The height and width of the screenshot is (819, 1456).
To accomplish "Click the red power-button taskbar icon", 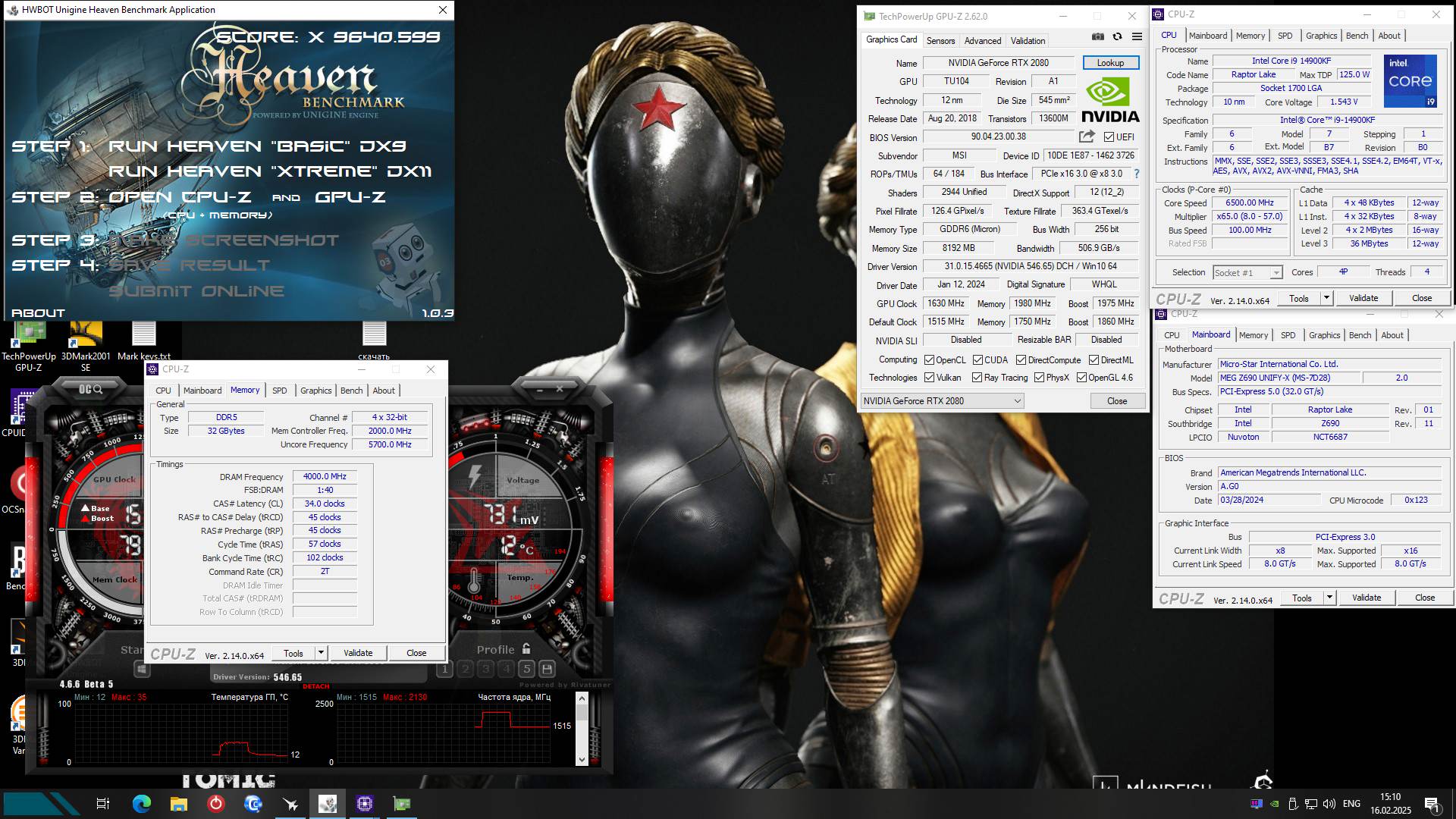I will click(216, 804).
